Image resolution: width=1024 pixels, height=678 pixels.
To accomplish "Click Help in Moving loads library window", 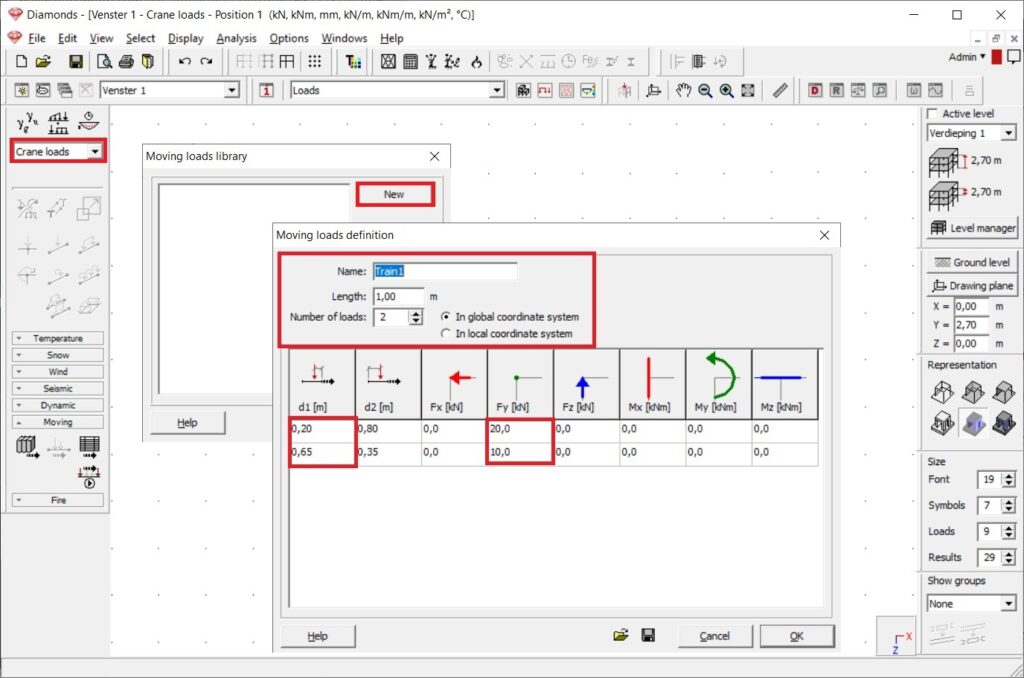I will pos(187,423).
